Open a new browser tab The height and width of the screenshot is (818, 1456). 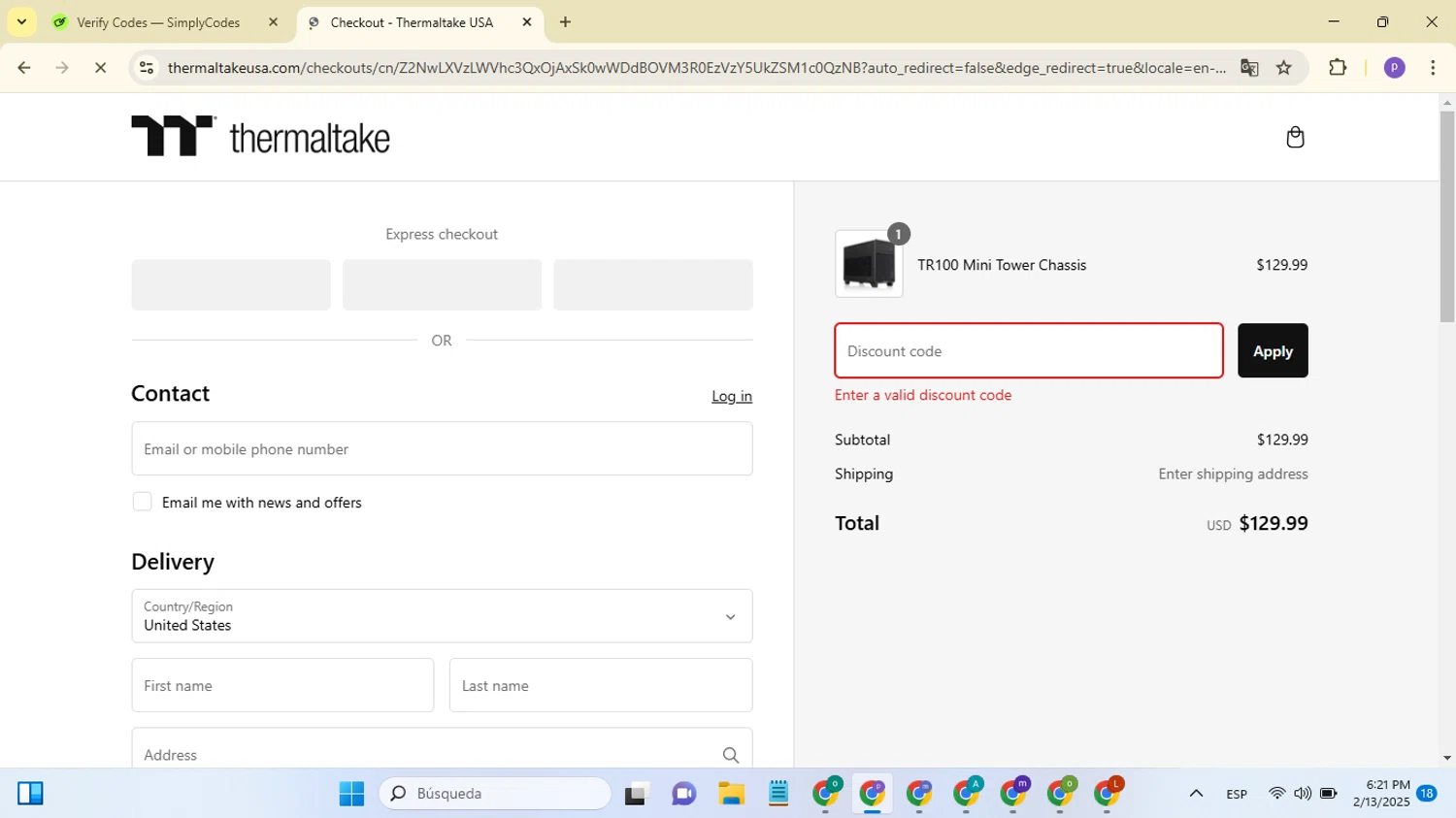[x=565, y=22]
